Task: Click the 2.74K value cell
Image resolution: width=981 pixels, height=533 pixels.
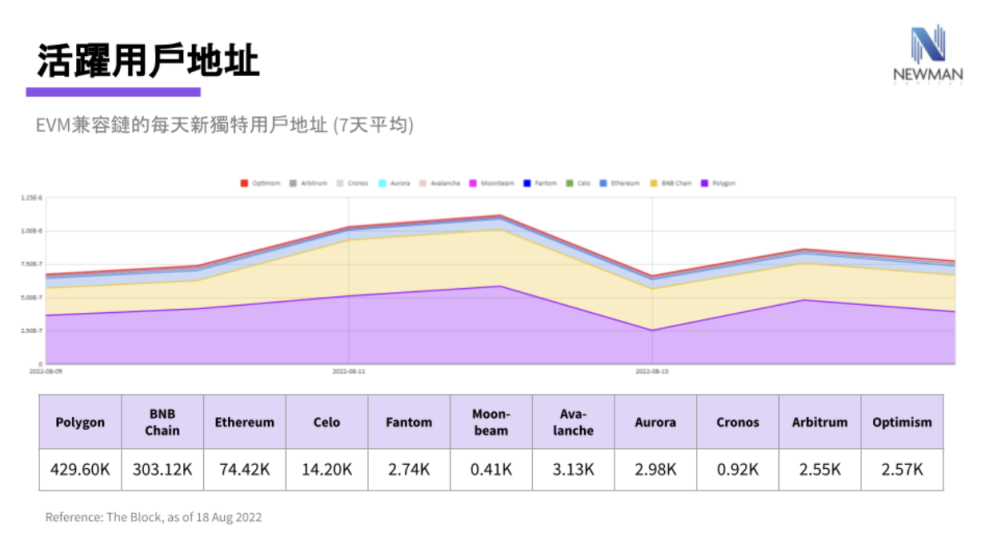Action: (409, 469)
